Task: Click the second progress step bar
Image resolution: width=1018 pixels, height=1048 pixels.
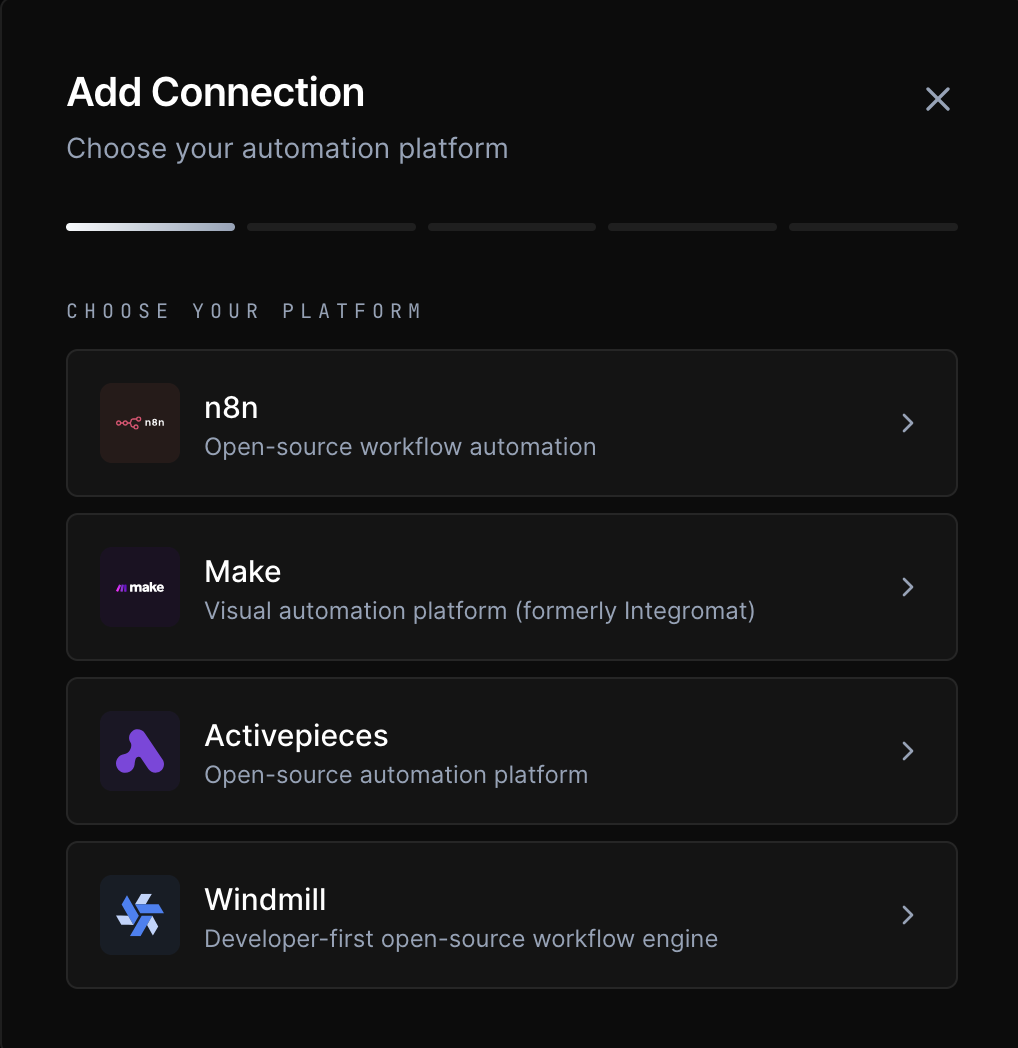Action: pyautogui.click(x=331, y=227)
